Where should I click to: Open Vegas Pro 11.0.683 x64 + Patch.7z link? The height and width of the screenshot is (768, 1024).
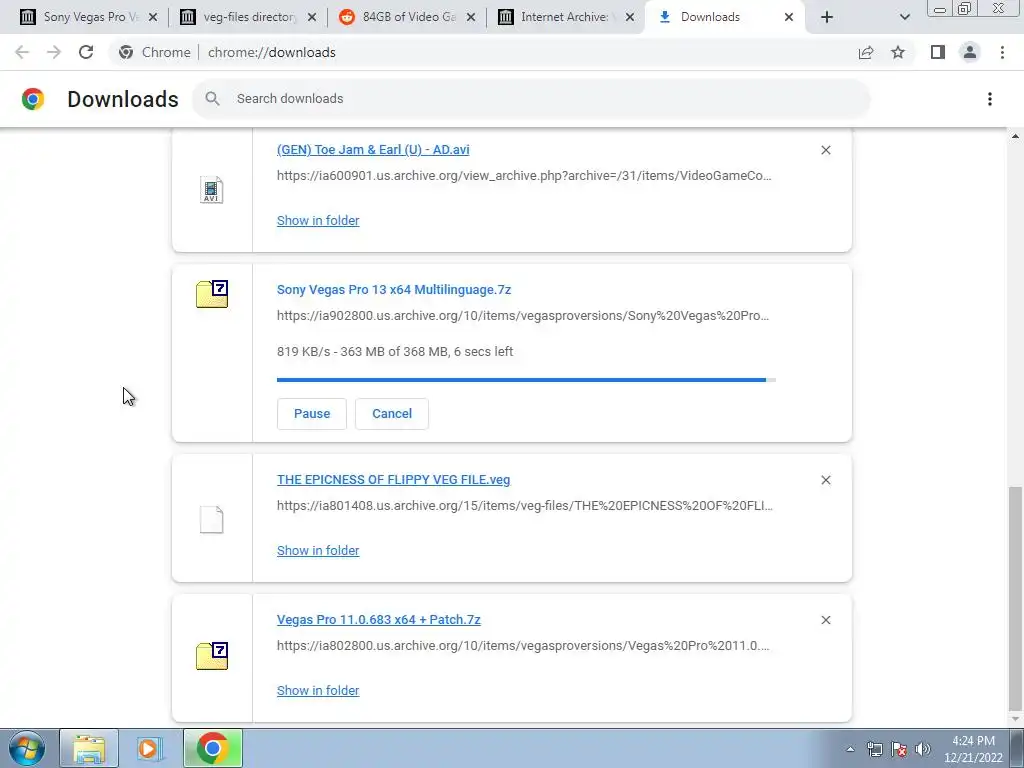tap(379, 620)
